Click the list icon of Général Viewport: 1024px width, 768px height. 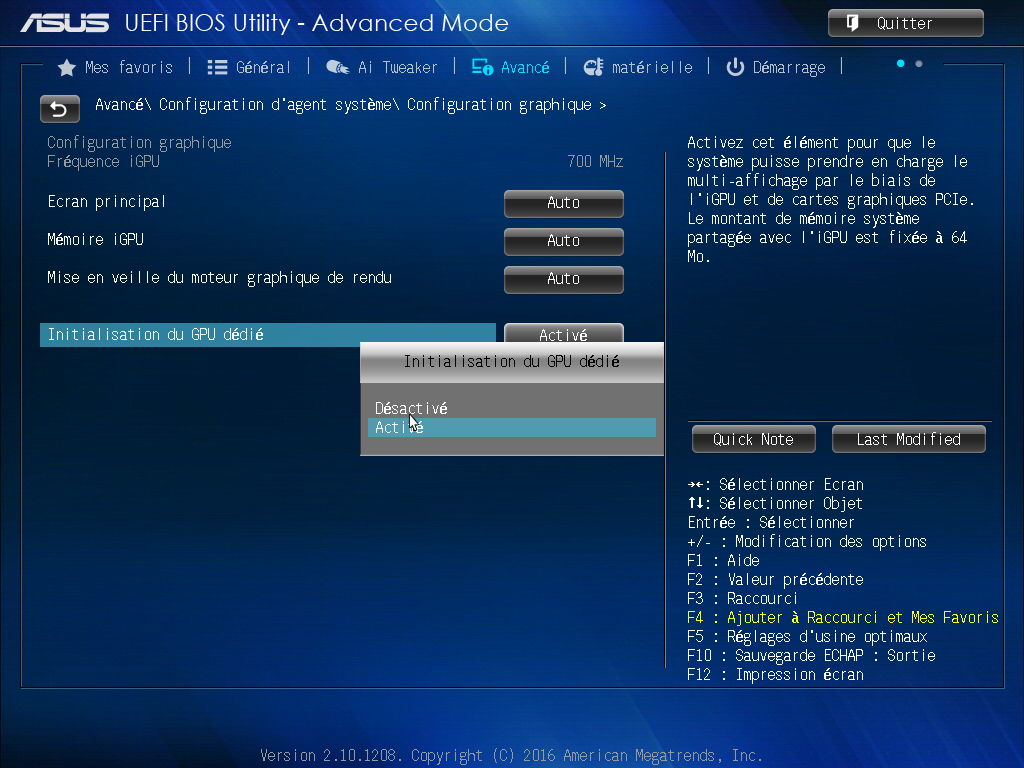click(217, 67)
